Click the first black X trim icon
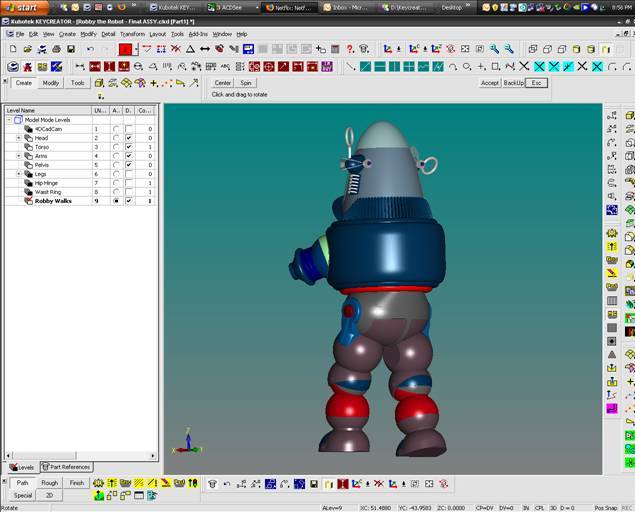 point(524,66)
